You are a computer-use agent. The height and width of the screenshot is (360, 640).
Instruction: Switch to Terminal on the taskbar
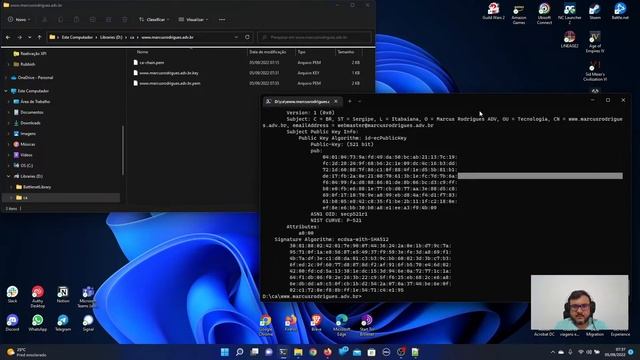(283, 352)
